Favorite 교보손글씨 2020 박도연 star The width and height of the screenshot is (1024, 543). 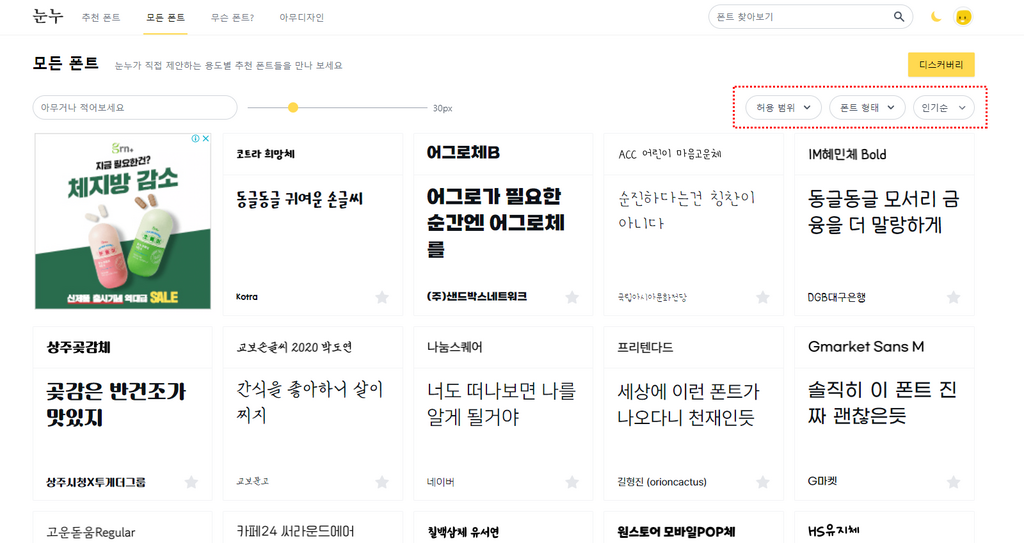[382, 482]
